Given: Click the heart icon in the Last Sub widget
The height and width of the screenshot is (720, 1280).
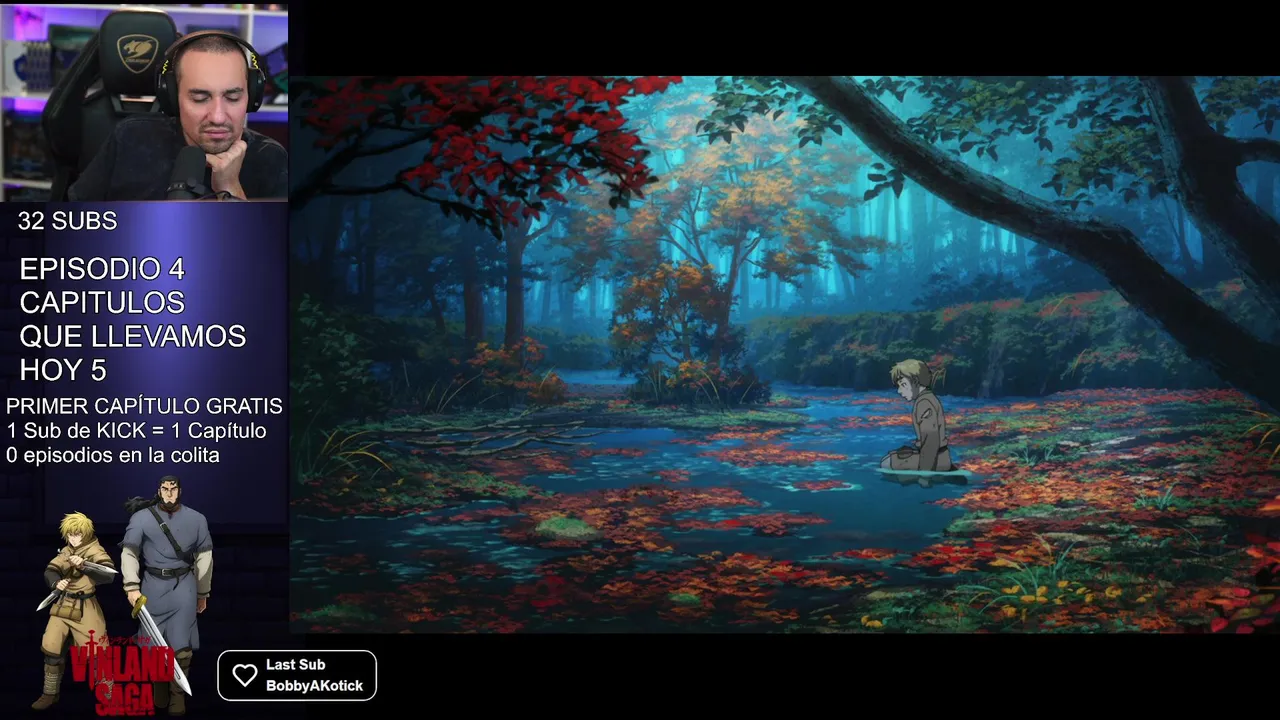Looking at the screenshot, I should click(245, 675).
